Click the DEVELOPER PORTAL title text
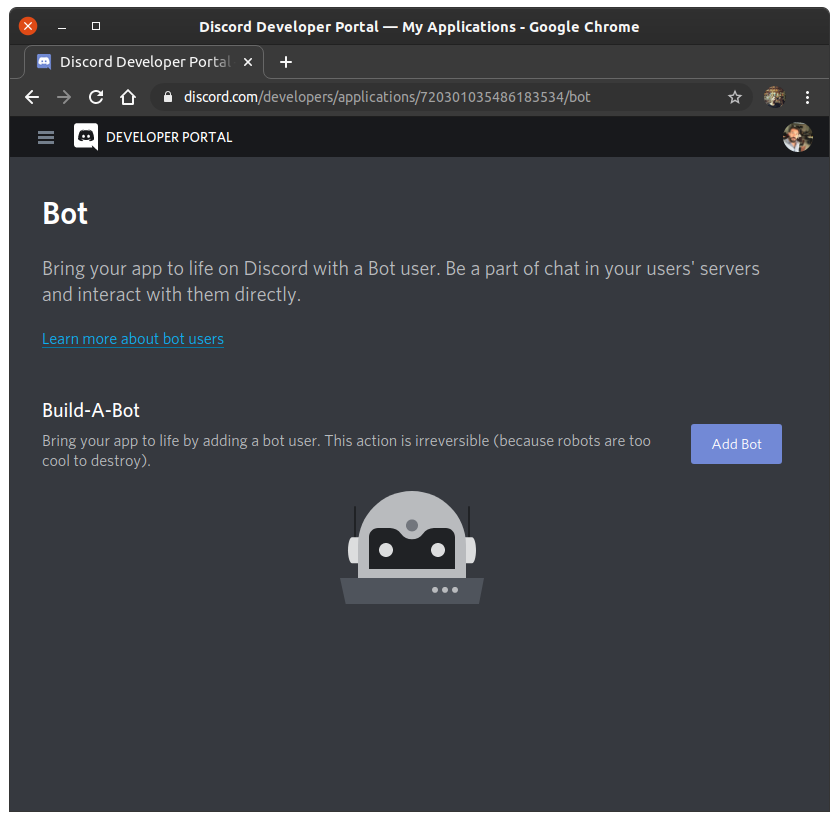 [x=169, y=138]
